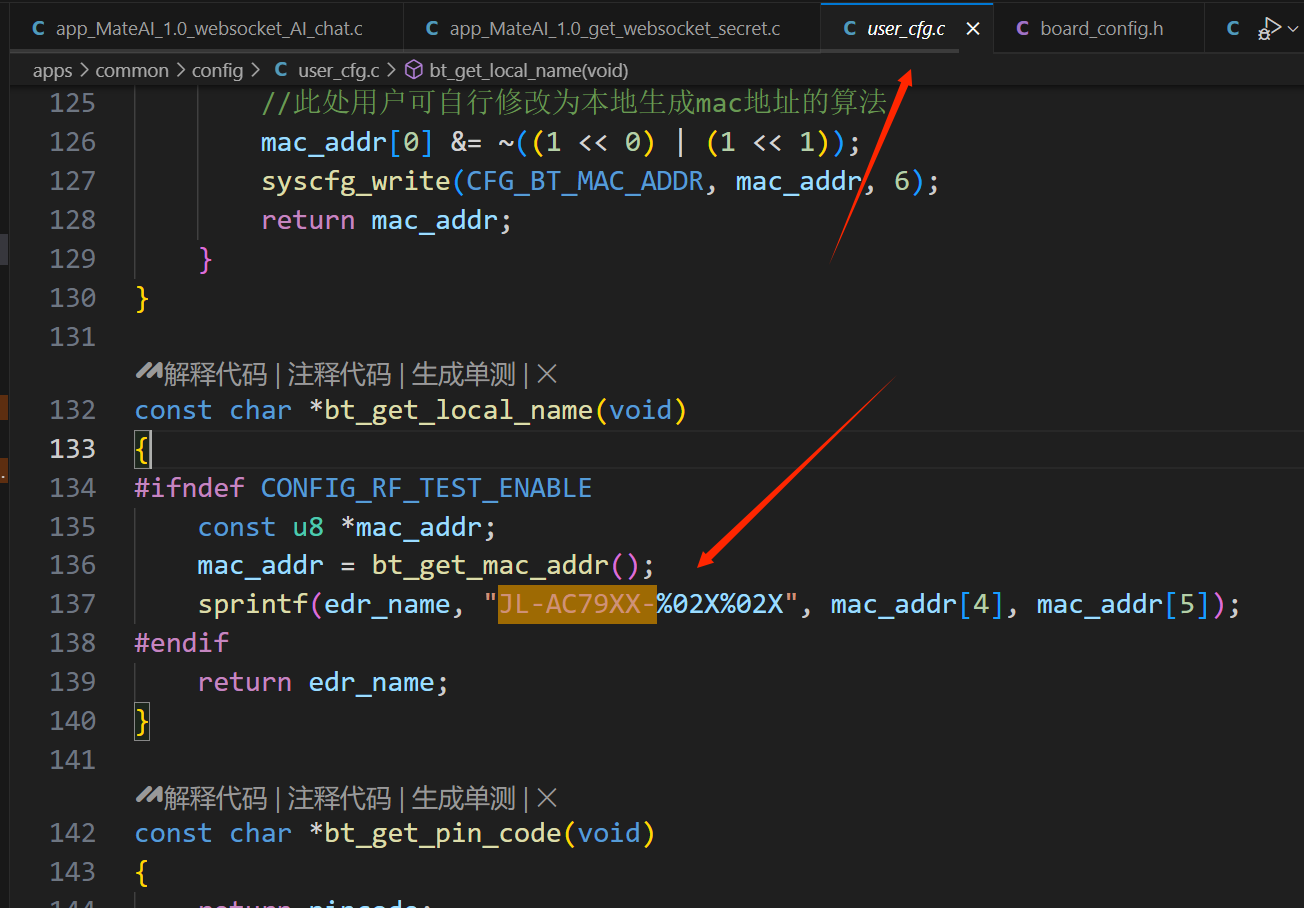The width and height of the screenshot is (1304, 908).
Task: Click sprintf on line 137
Action: (x=253, y=605)
